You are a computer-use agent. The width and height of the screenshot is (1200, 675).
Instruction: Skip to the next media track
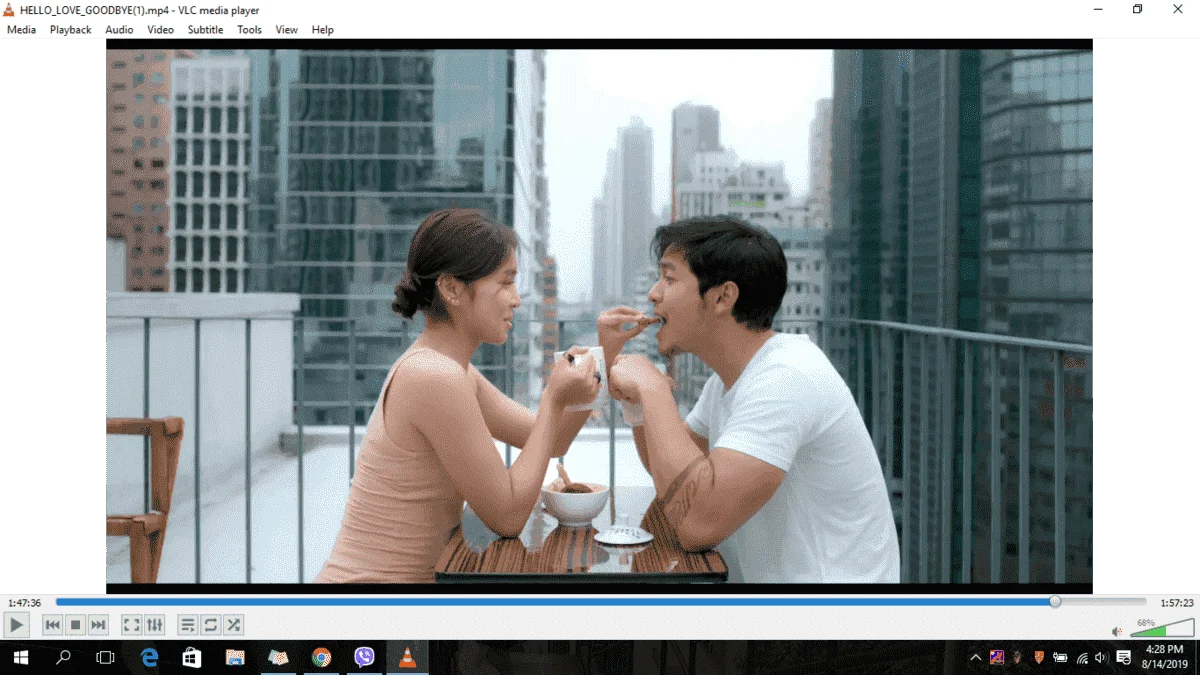pyautogui.click(x=98, y=625)
